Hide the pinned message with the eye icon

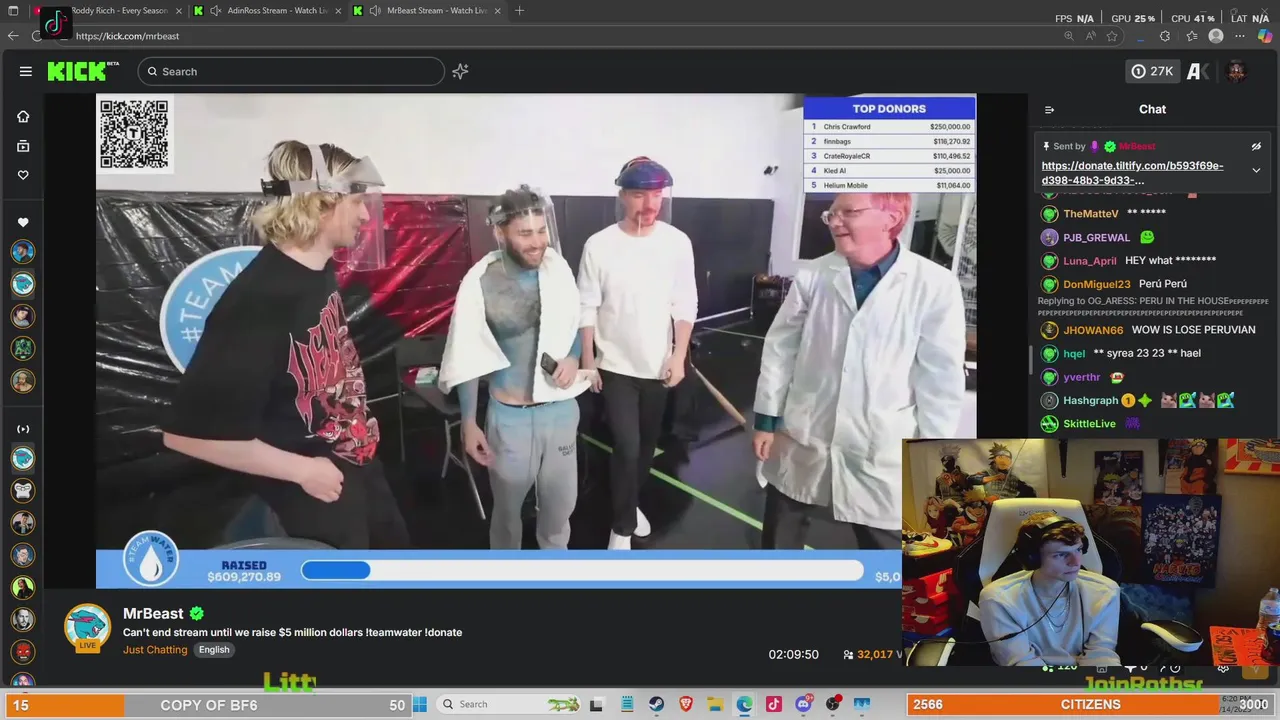(1256, 146)
